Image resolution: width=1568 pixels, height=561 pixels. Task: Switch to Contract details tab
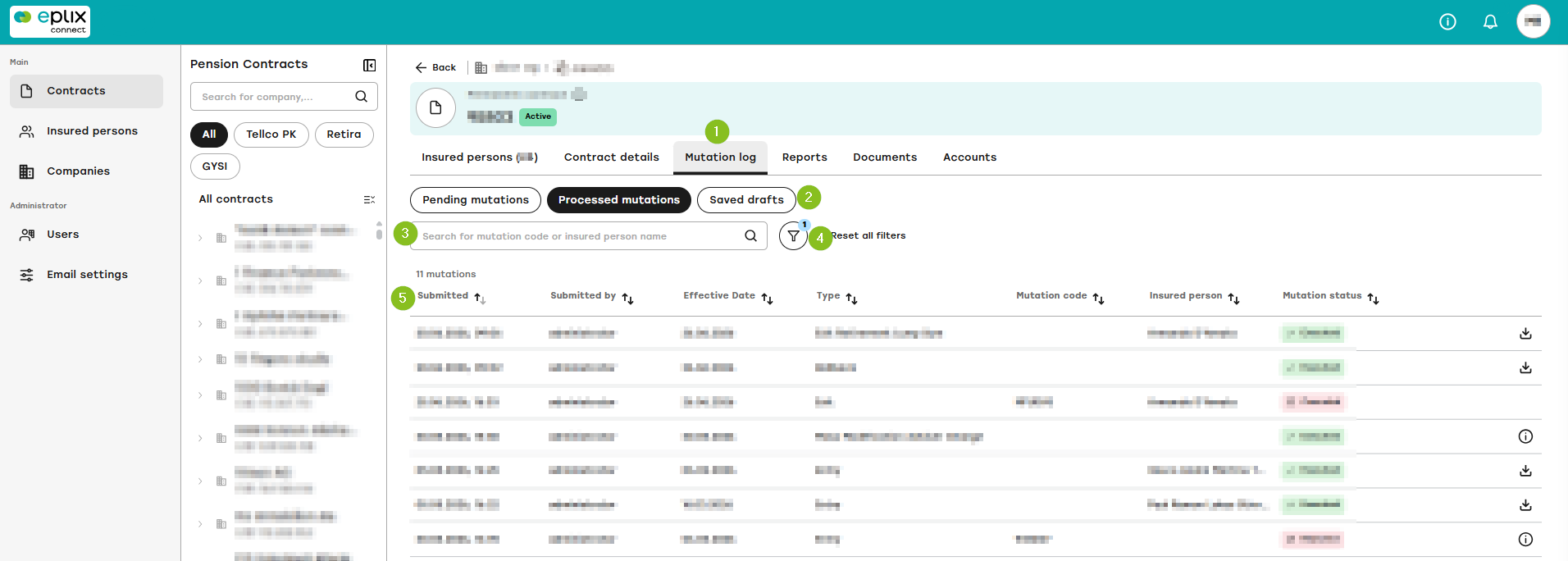(611, 157)
